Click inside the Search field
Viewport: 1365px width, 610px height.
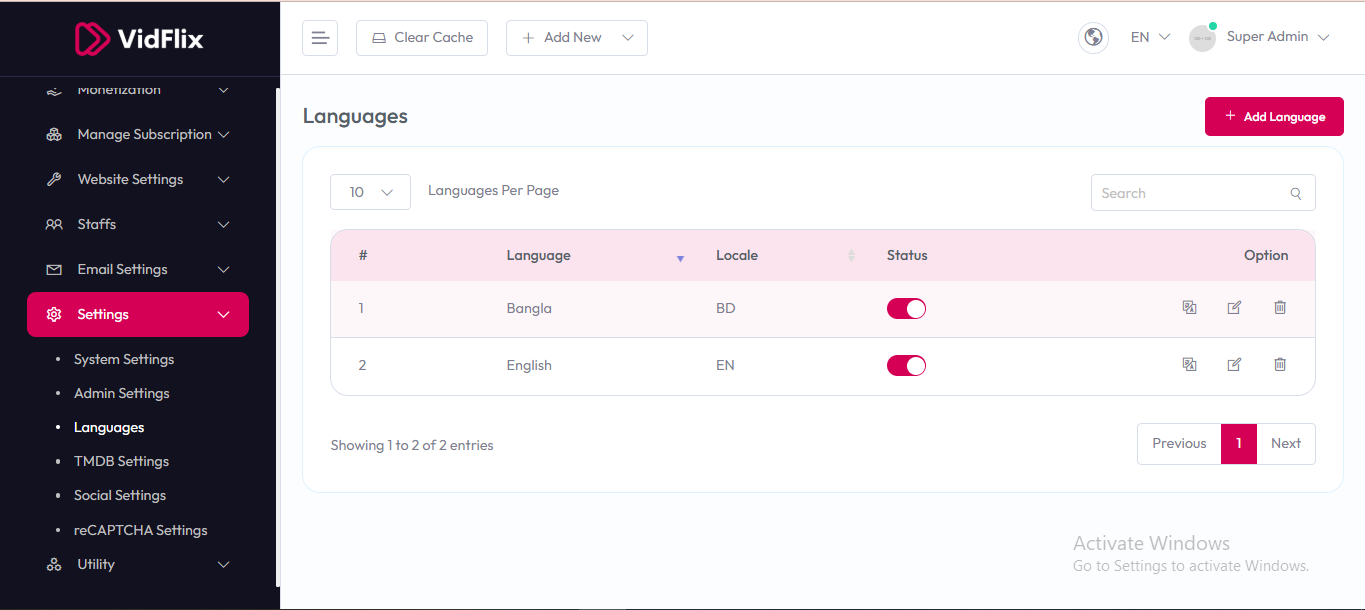pyautogui.click(x=1190, y=192)
